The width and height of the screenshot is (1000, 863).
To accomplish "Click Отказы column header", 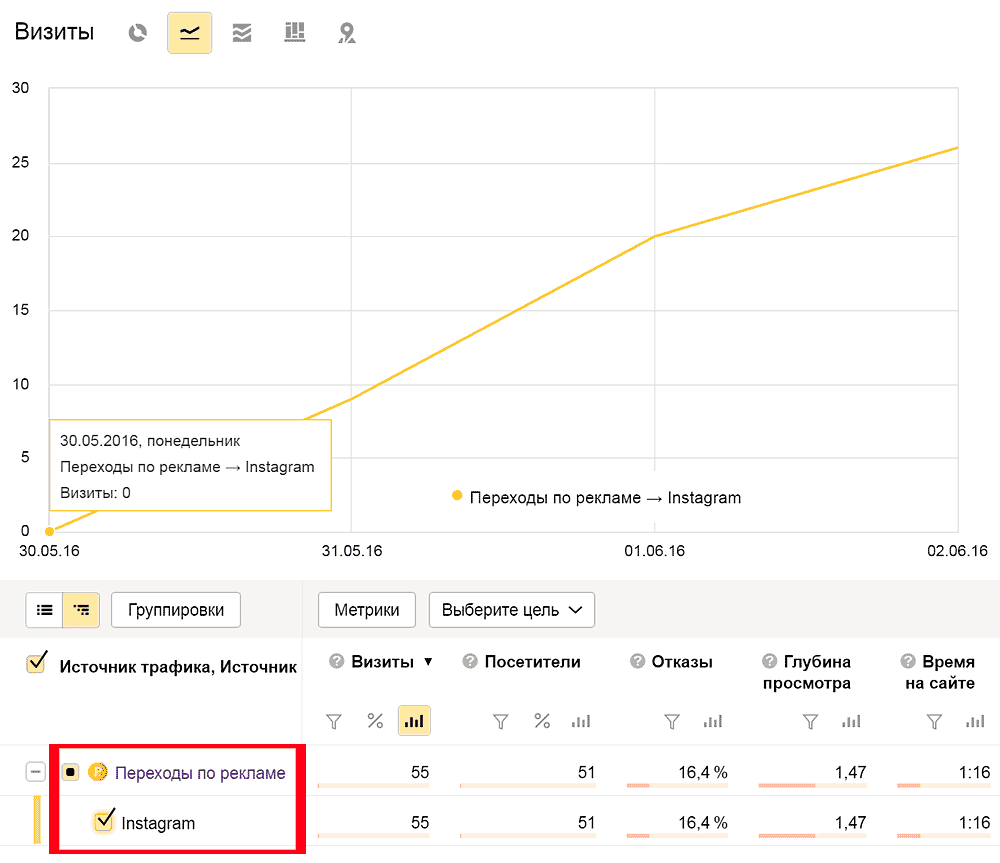I will click(682, 661).
